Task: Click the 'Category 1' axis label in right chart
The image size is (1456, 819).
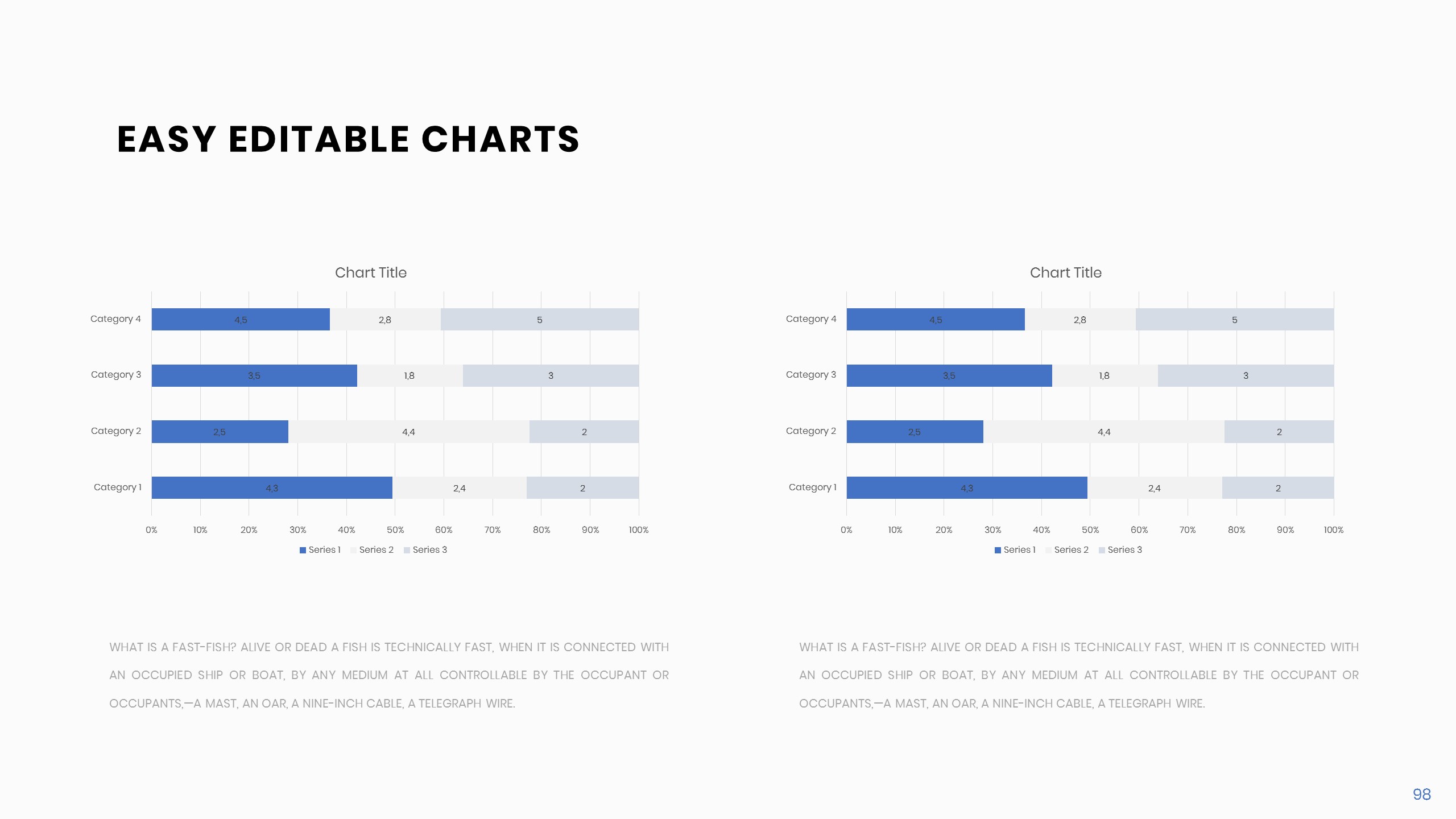Action: tap(812, 487)
